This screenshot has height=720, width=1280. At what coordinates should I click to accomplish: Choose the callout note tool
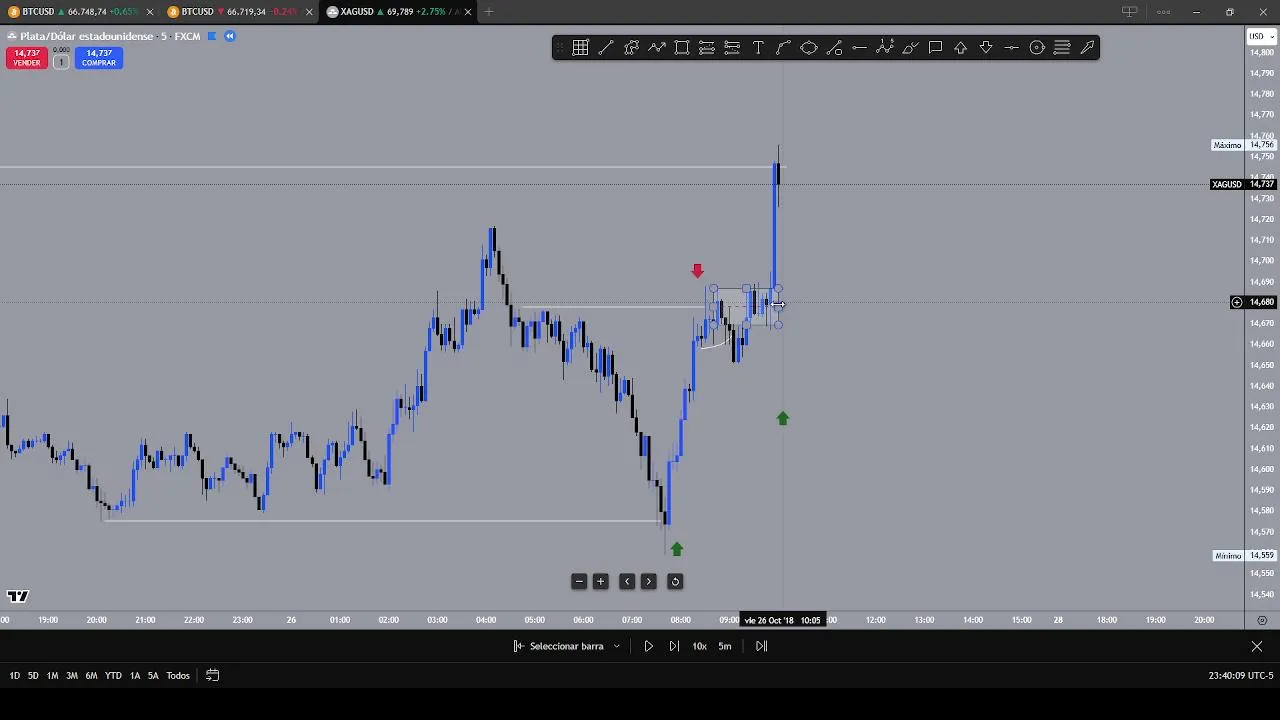pos(935,48)
